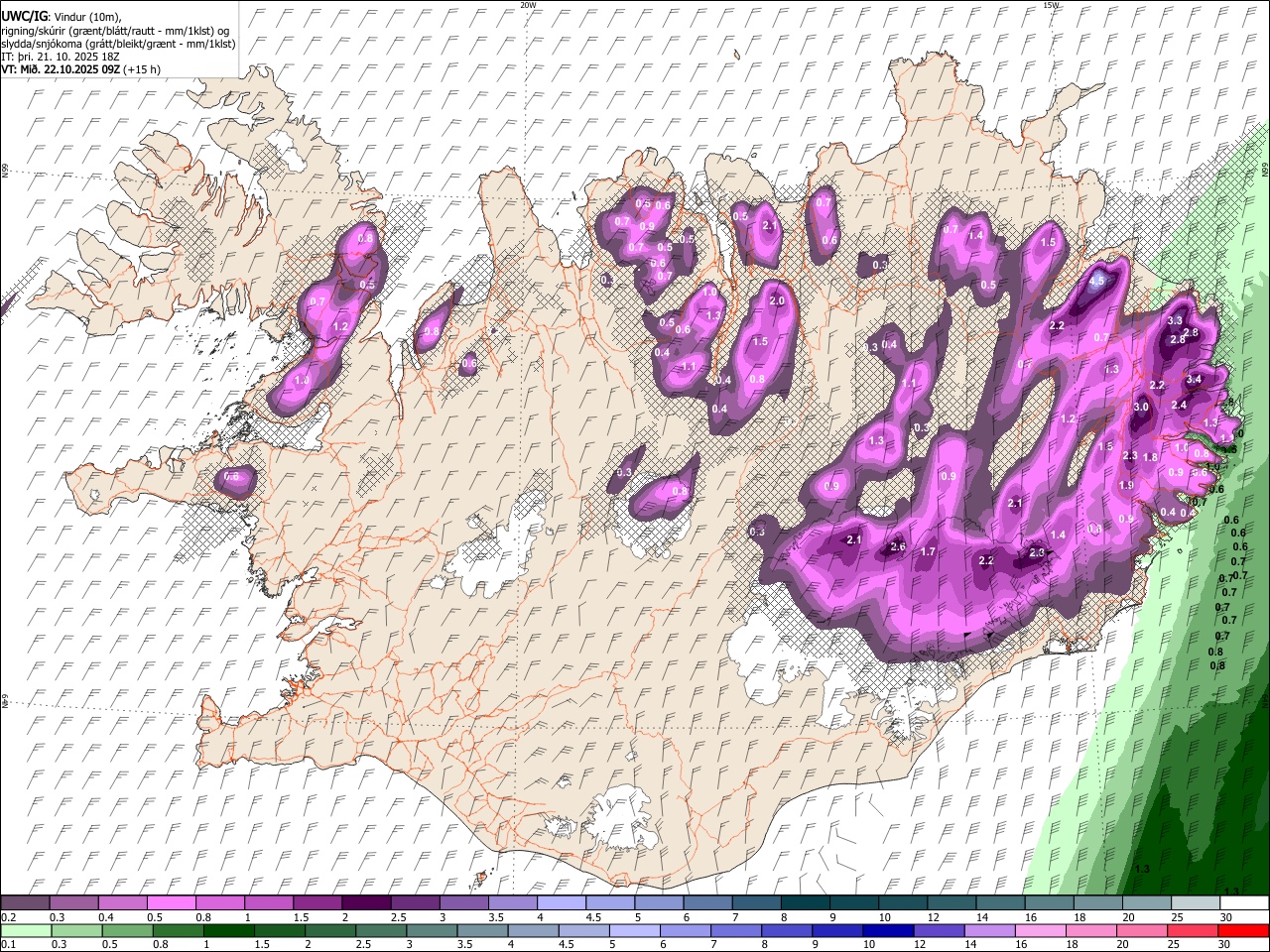Click the 4.5 snowfall value on the map
This screenshot has width=1270, height=952.
pyautogui.click(x=1096, y=282)
